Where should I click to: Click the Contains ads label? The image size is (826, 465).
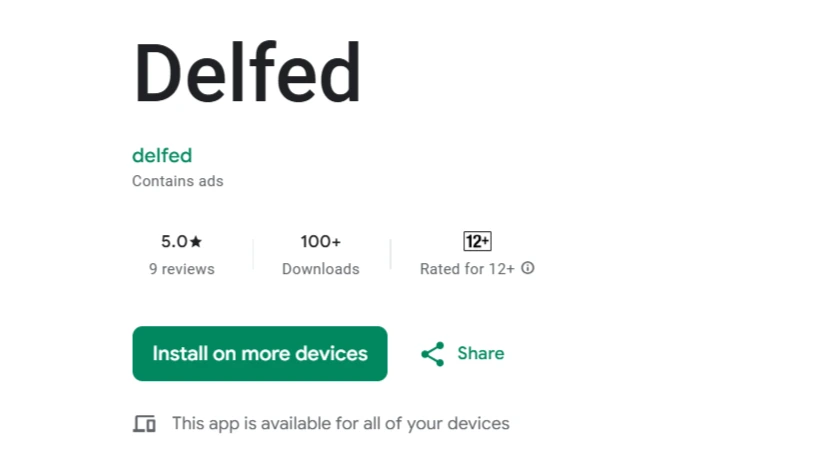(x=178, y=181)
